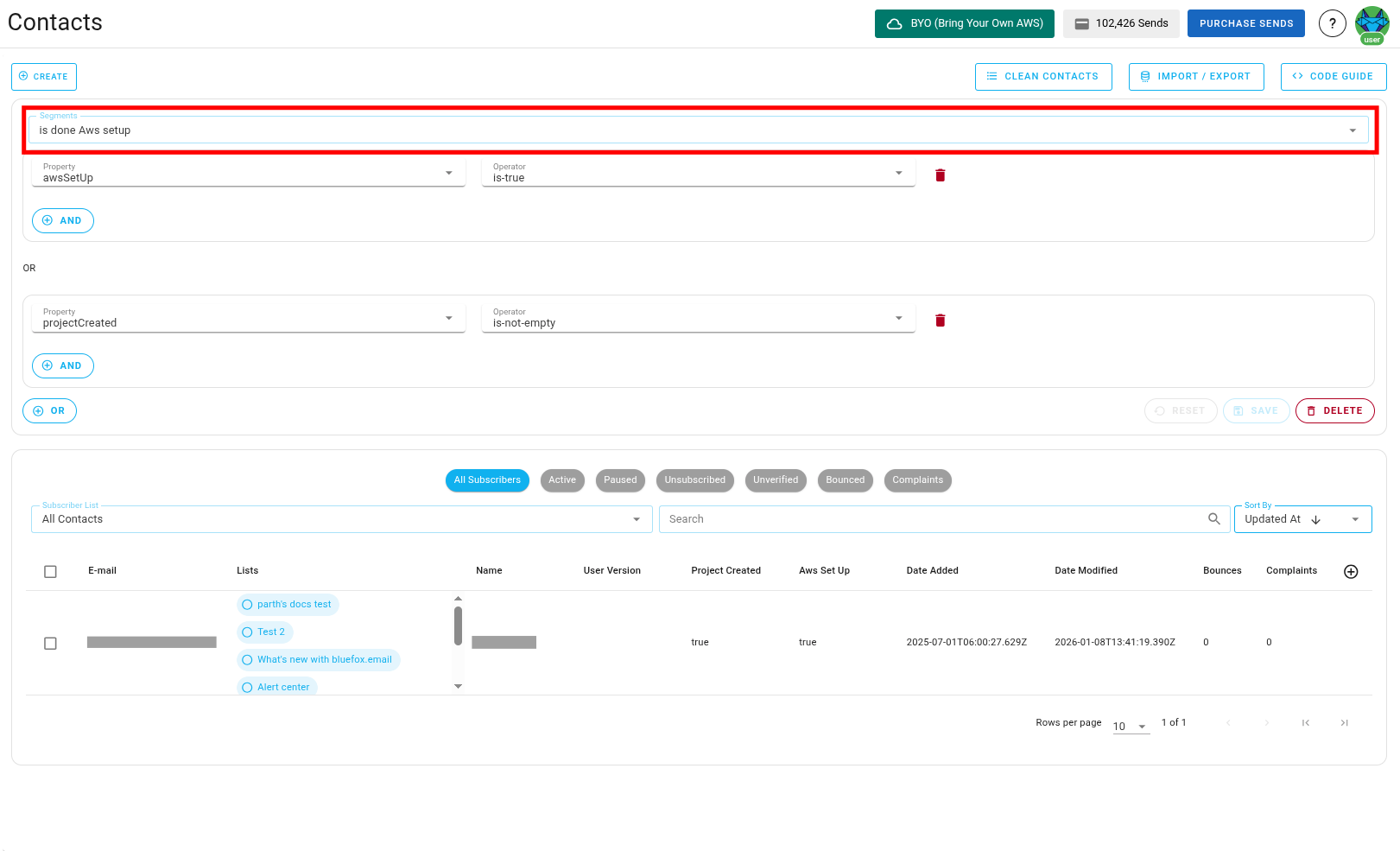This screenshot has width=1400, height=851.
Task: Delete the awsSetUp condition using trash icon
Action: pyautogui.click(x=940, y=175)
